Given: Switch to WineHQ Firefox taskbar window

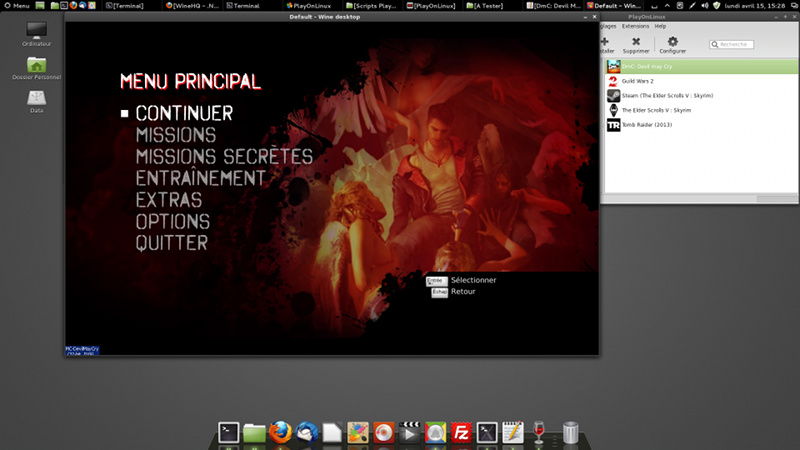Looking at the screenshot, I should (192, 6).
